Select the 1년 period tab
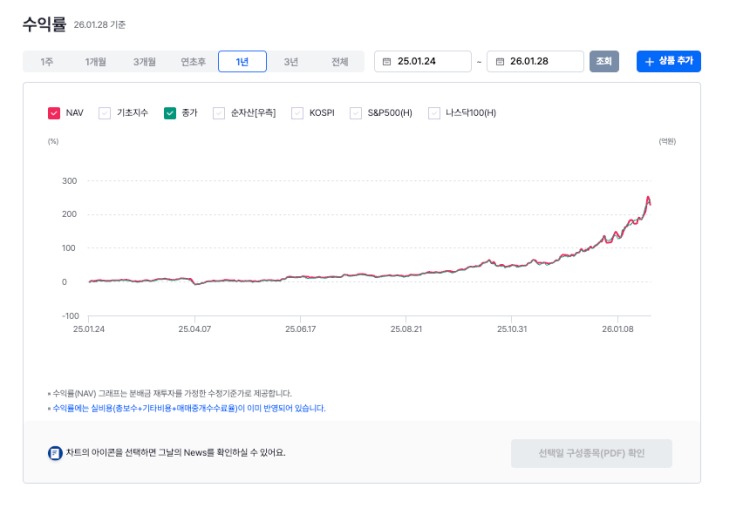 [x=242, y=62]
